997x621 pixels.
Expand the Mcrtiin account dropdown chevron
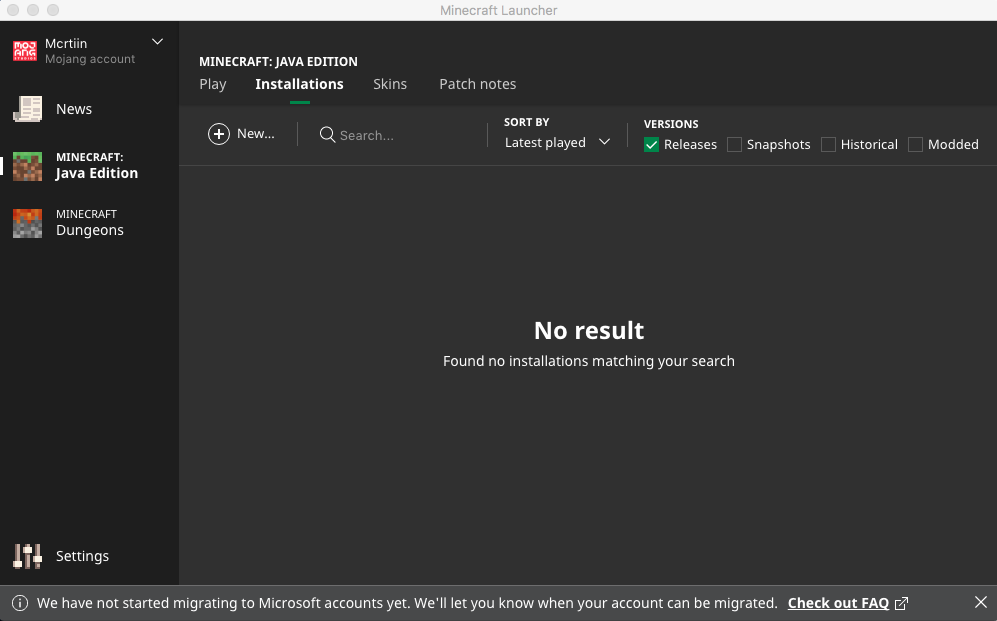pos(158,42)
